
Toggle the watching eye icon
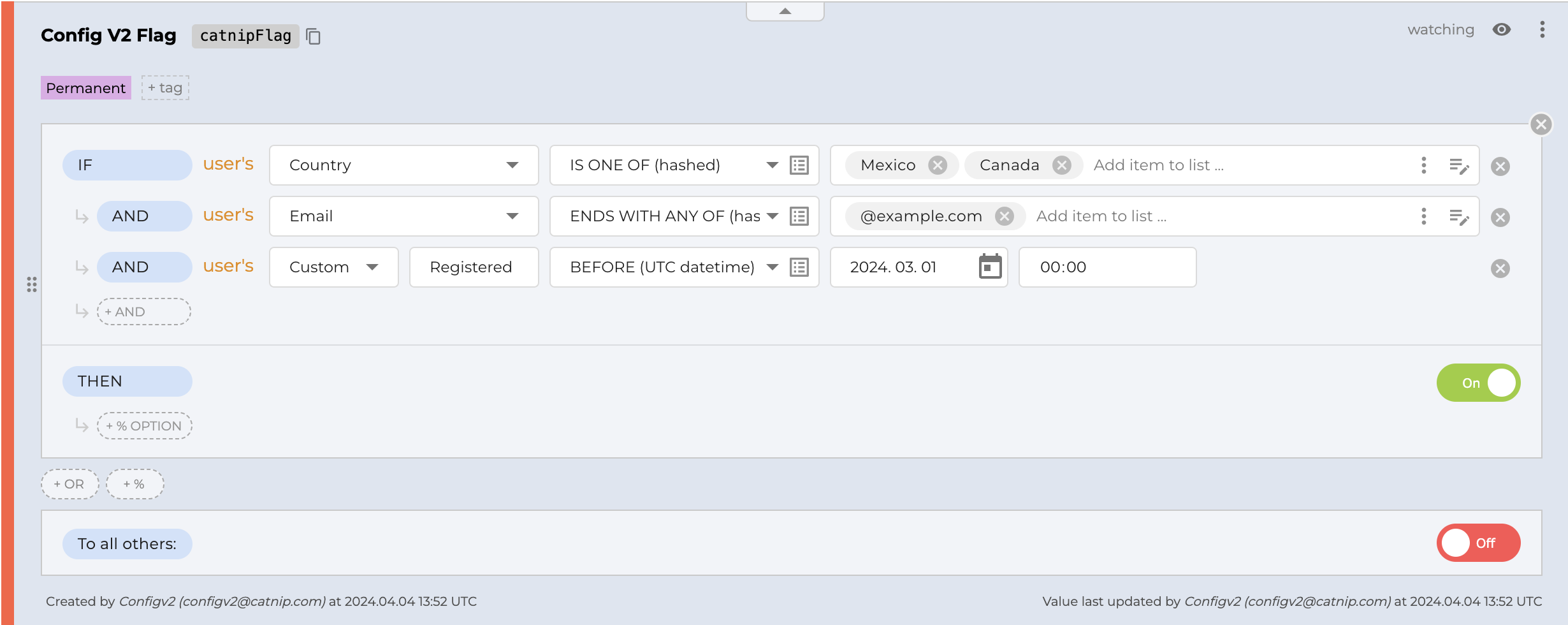1502,30
